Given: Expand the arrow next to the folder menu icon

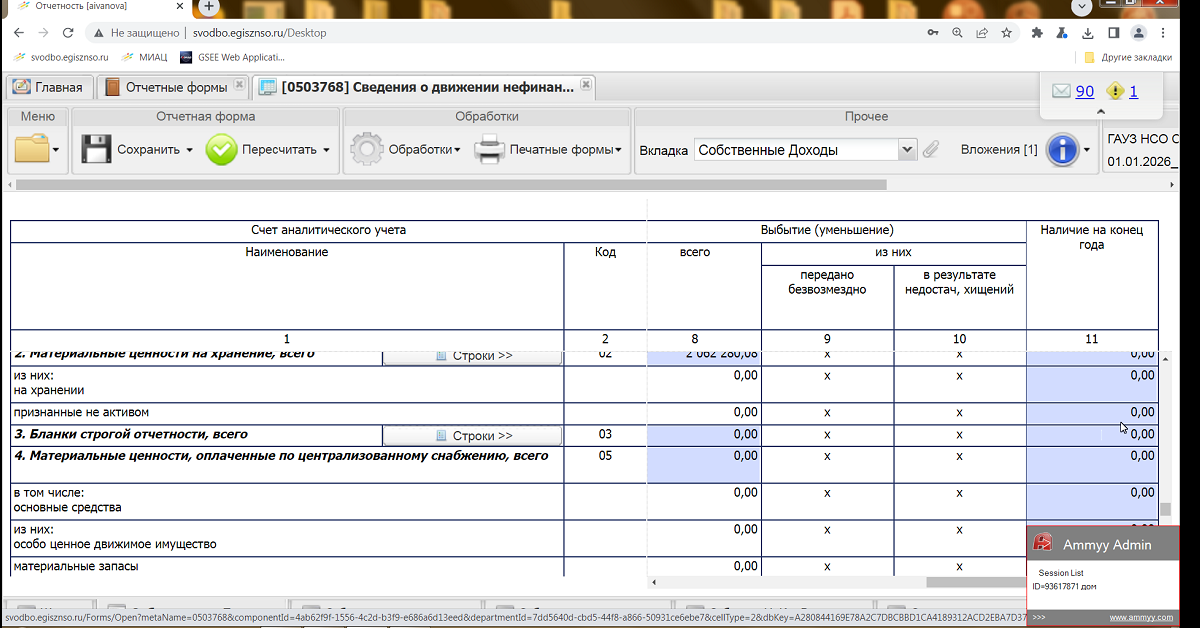Looking at the screenshot, I should point(56,151).
